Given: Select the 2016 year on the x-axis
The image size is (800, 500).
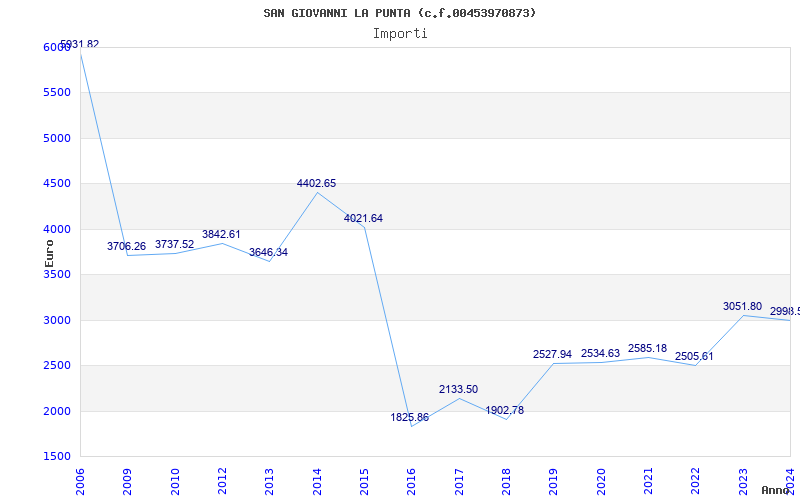Looking at the screenshot, I should pos(412,479).
